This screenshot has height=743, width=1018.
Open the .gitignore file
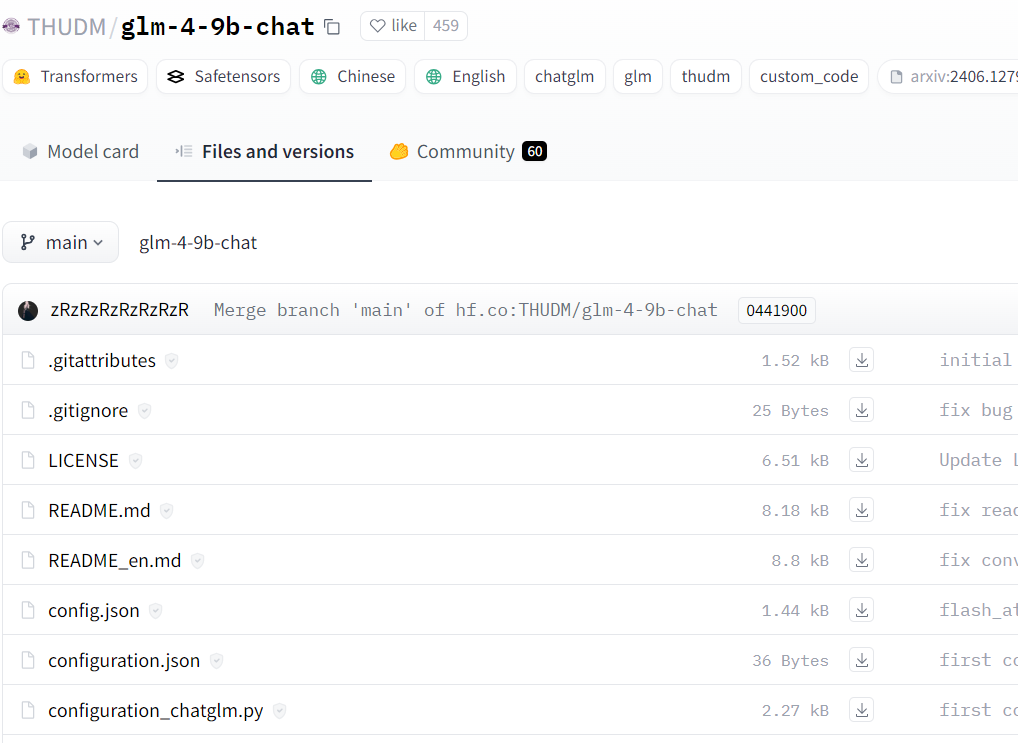tap(88, 410)
